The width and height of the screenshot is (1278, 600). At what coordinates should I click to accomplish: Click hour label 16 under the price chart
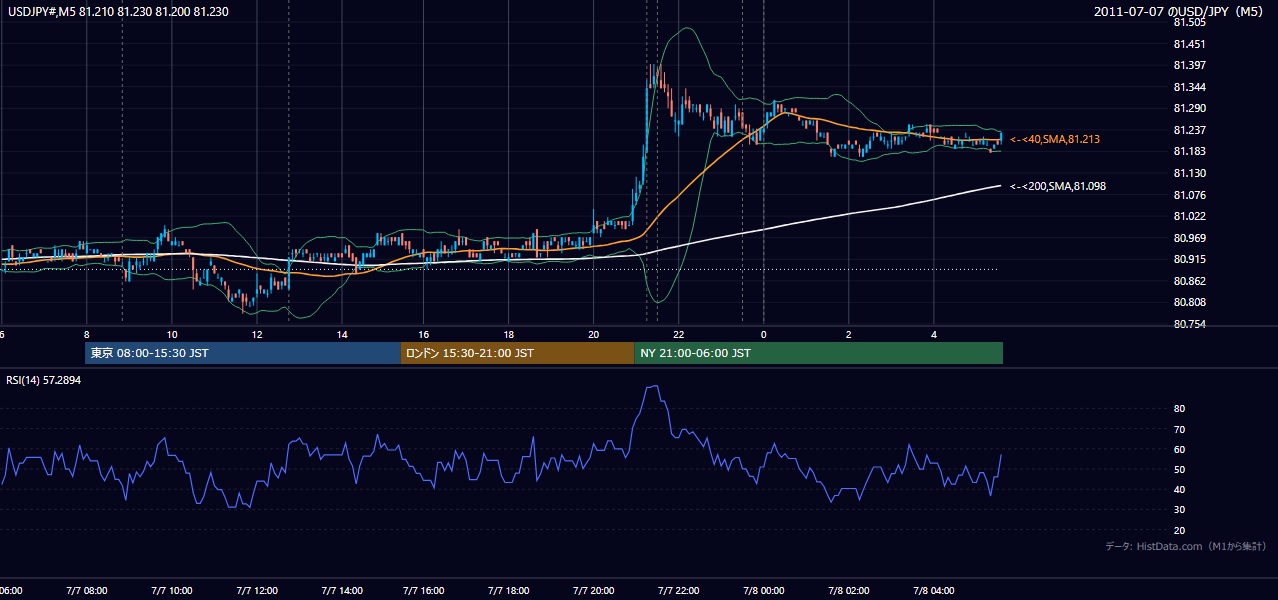424,334
